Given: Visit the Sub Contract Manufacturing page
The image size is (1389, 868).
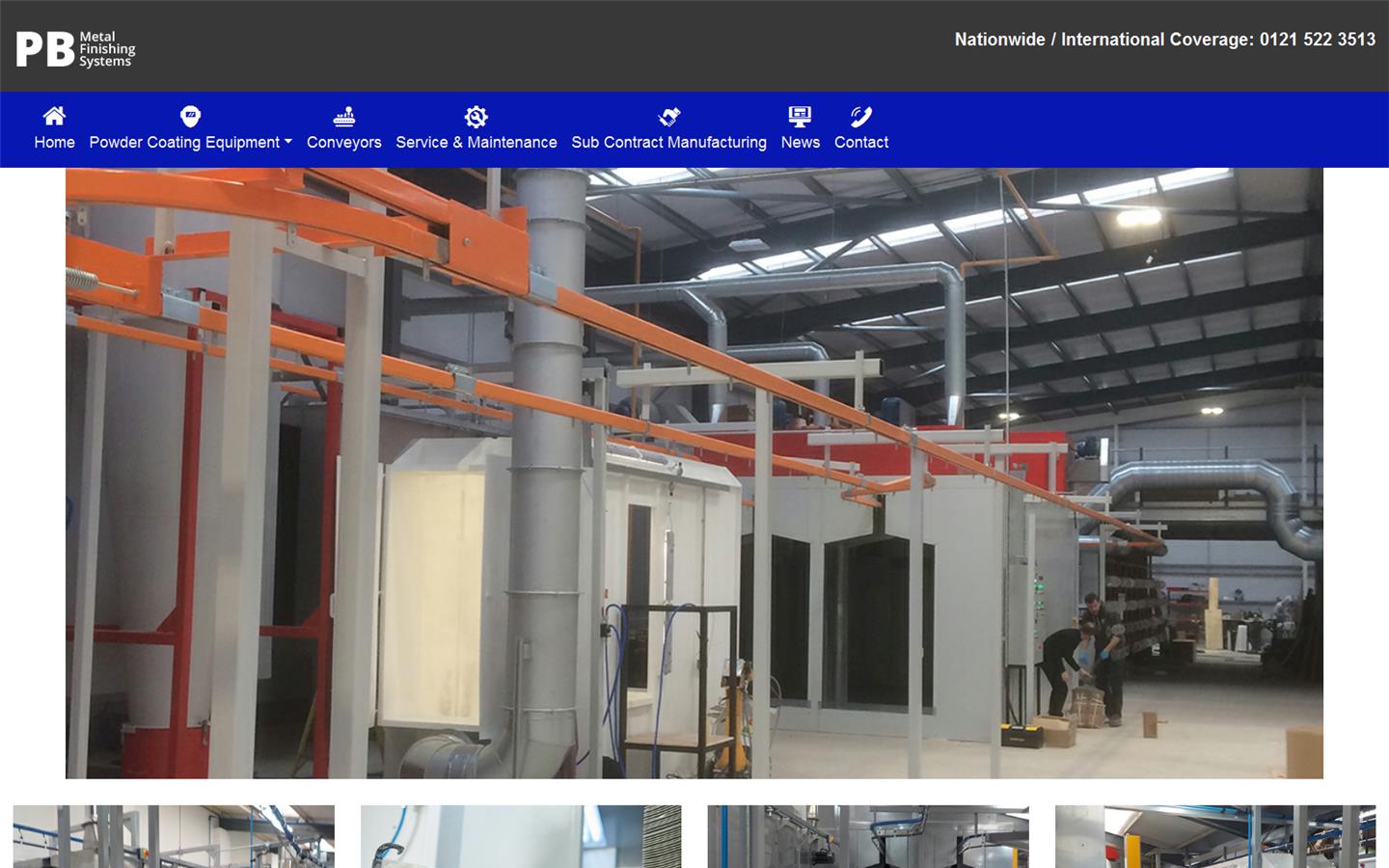Looking at the screenshot, I should click(x=668, y=142).
